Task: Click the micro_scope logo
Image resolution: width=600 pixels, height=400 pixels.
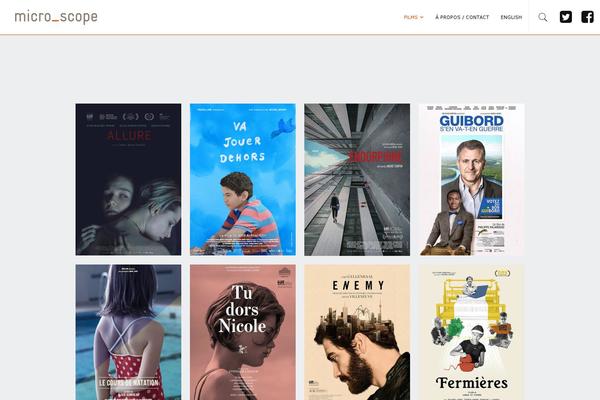Action: tap(56, 17)
